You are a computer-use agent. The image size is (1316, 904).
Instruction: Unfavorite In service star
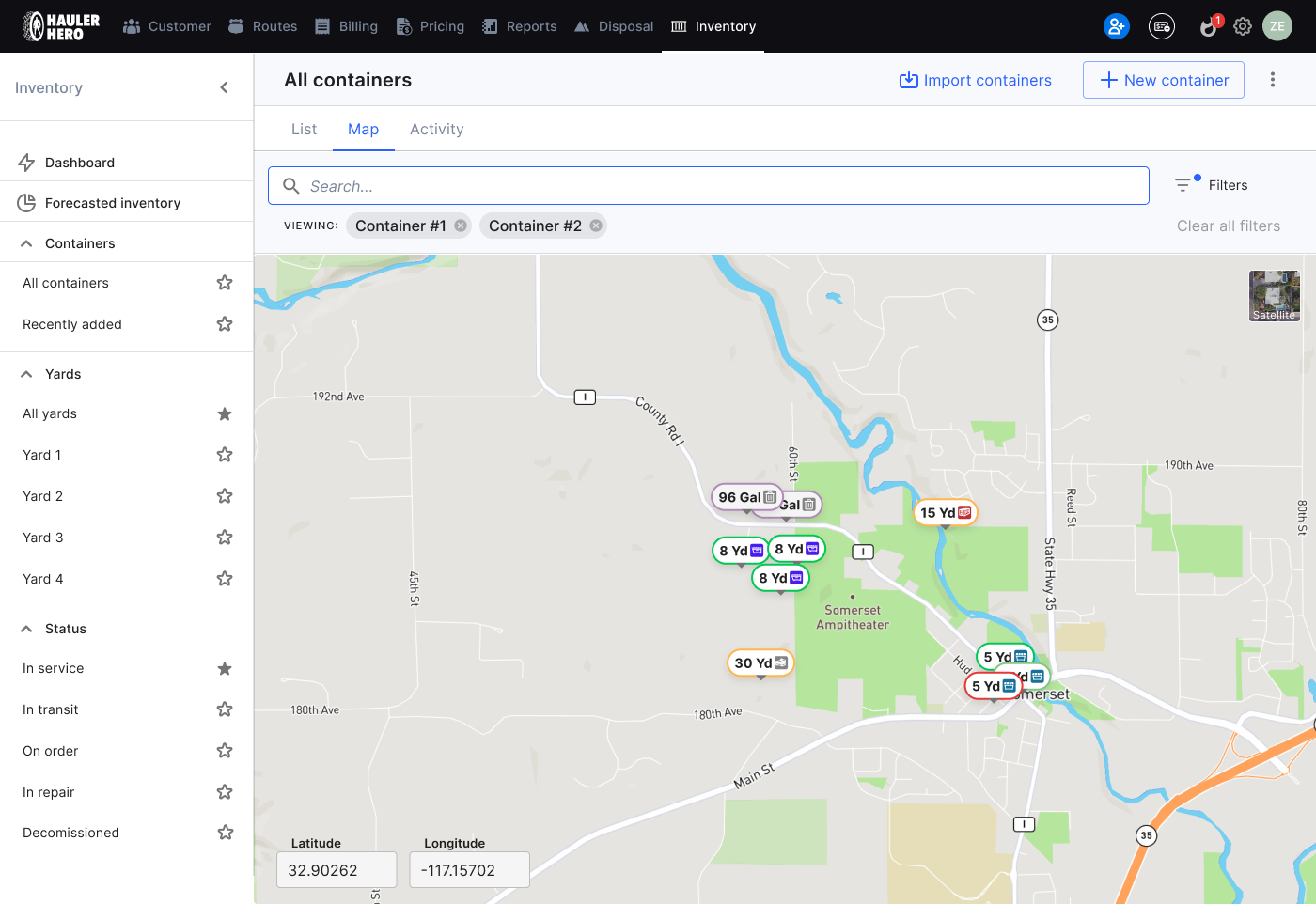click(x=225, y=668)
